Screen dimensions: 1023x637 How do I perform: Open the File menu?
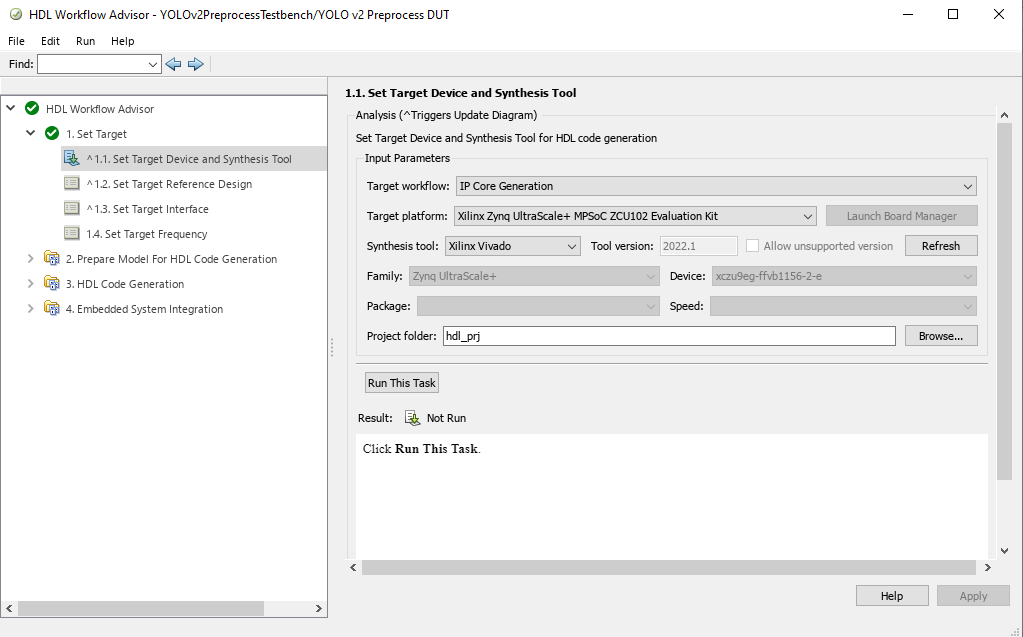point(17,41)
